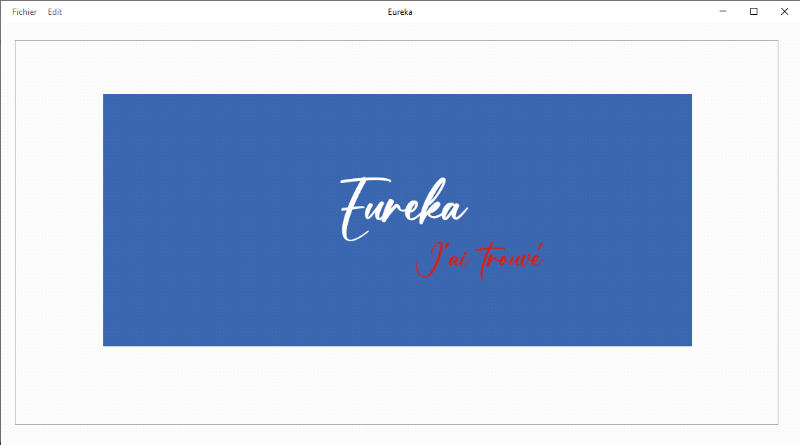Open the Fichier menu
The image size is (800, 445).
click(24, 12)
